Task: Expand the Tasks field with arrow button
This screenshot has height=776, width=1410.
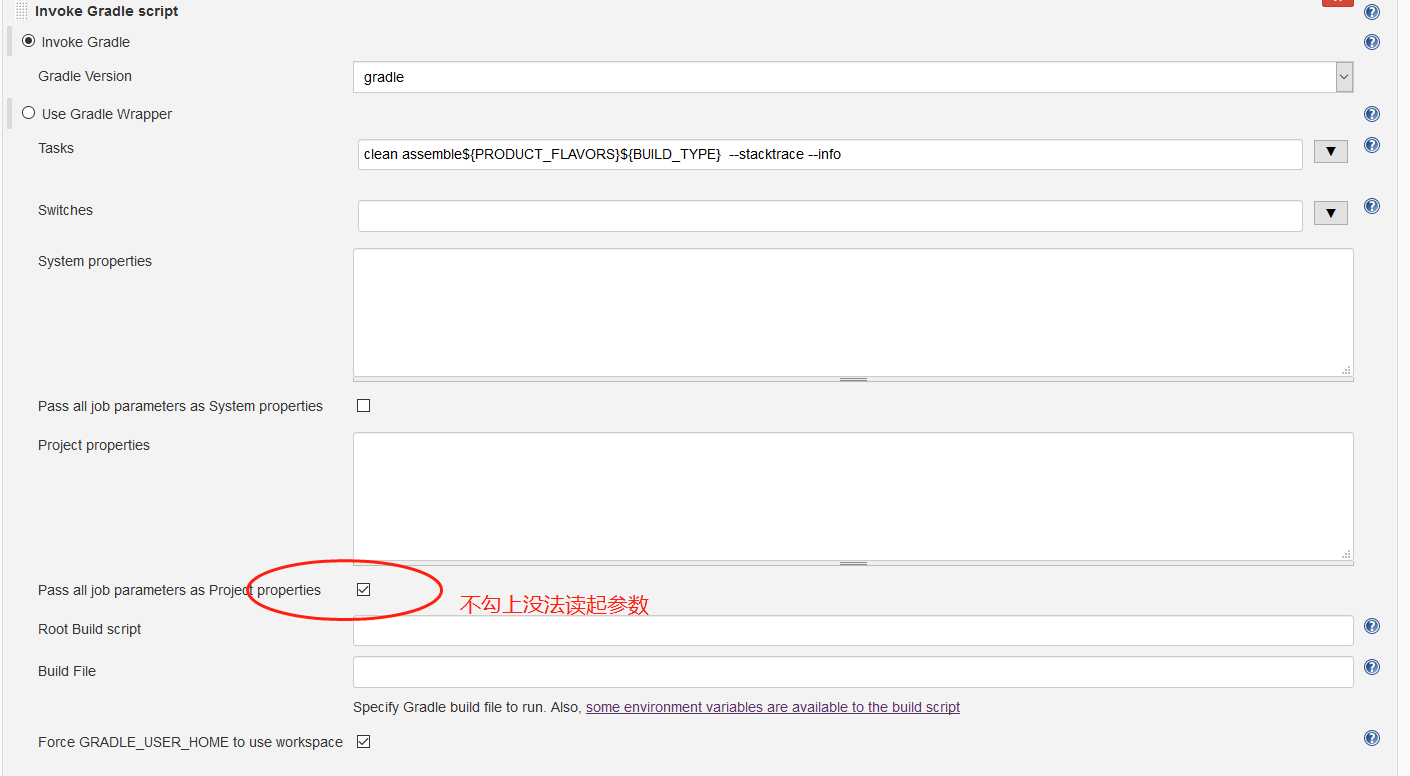Action: point(1330,151)
